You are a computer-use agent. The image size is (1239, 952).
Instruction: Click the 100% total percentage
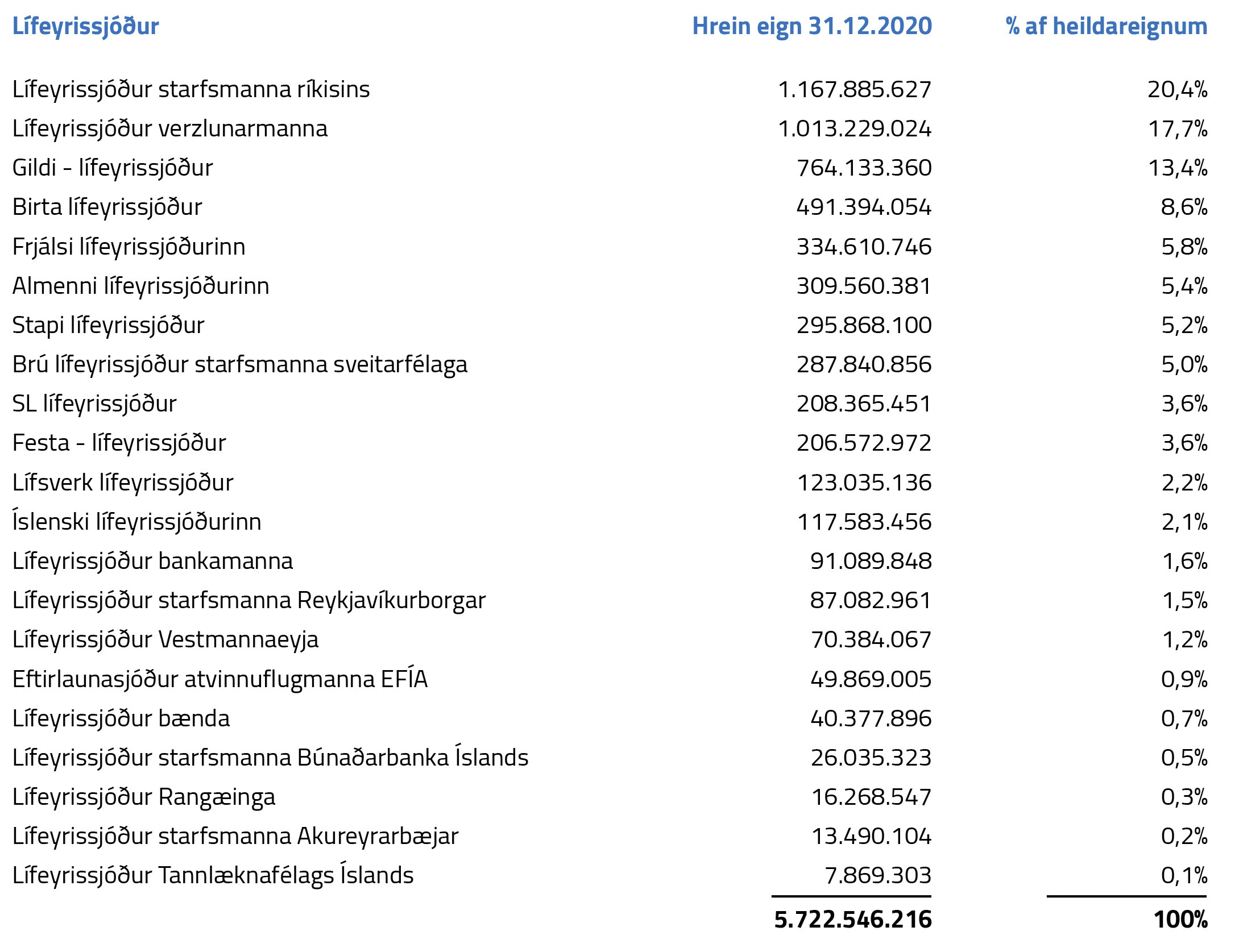[x=1180, y=920]
